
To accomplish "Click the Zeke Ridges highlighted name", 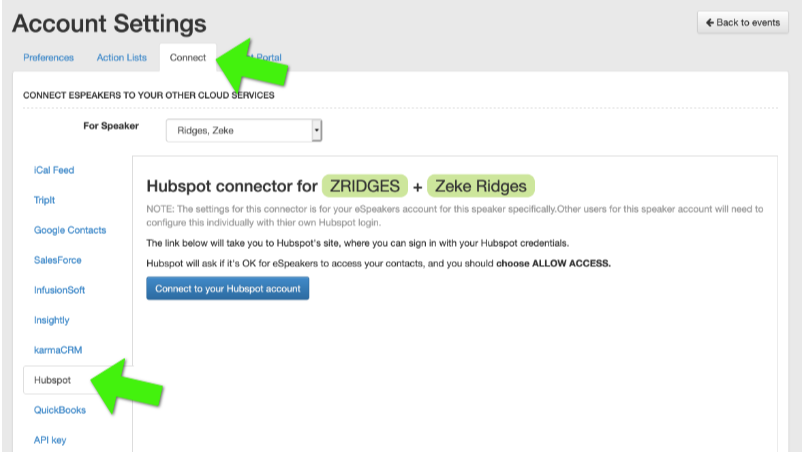I will (480, 186).
